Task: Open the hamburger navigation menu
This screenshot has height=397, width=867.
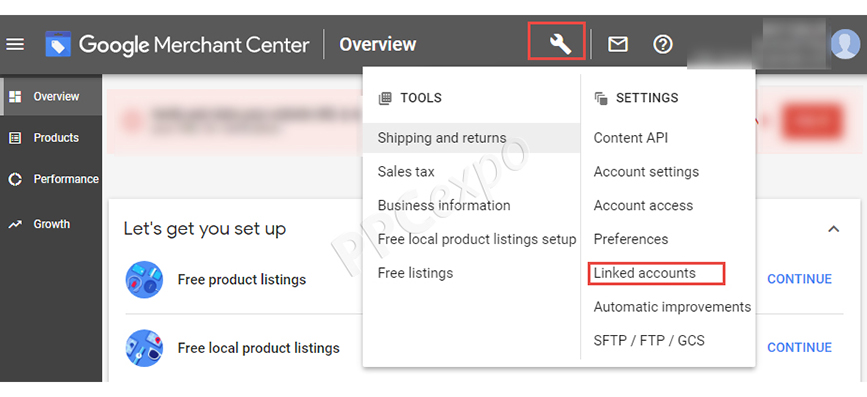Action: (x=15, y=44)
